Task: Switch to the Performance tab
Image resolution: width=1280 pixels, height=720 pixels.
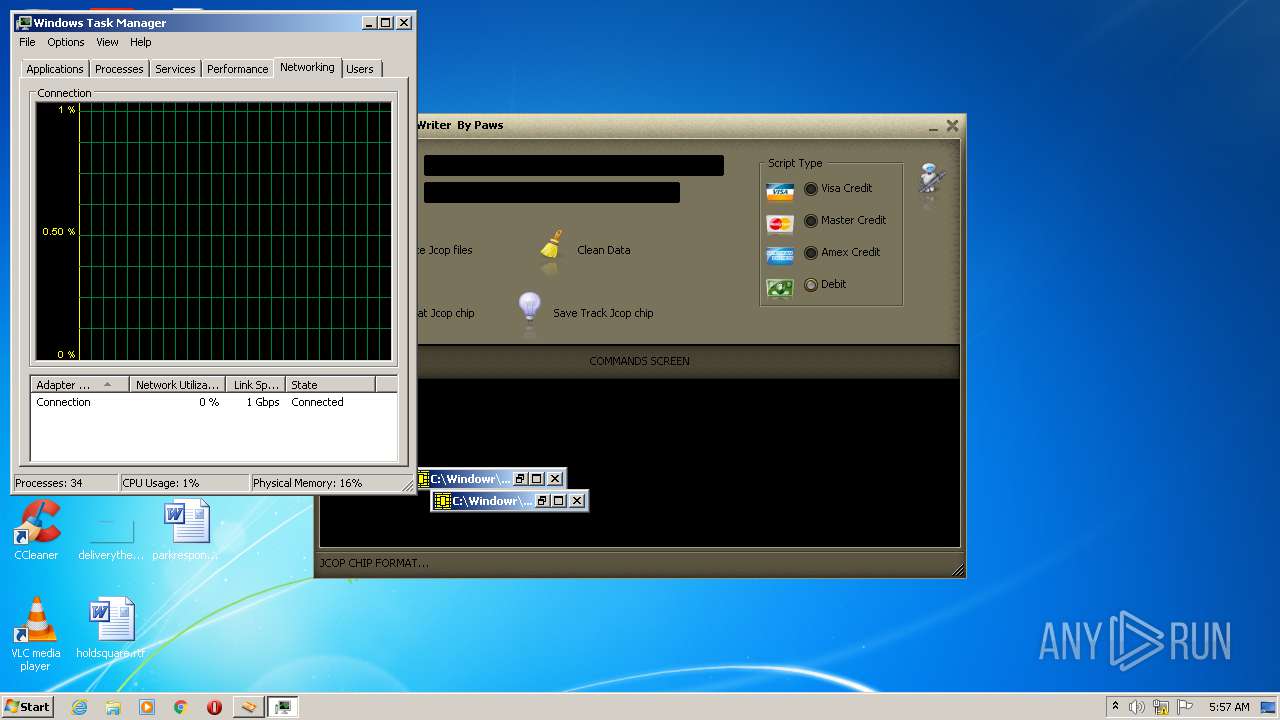Action: click(x=237, y=69)
